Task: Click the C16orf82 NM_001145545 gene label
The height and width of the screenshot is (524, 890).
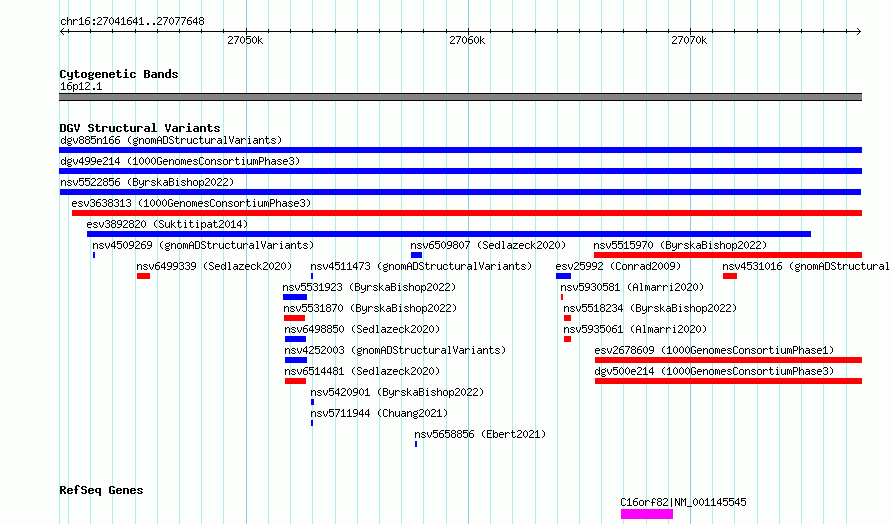Action: [x=683, y=502]
